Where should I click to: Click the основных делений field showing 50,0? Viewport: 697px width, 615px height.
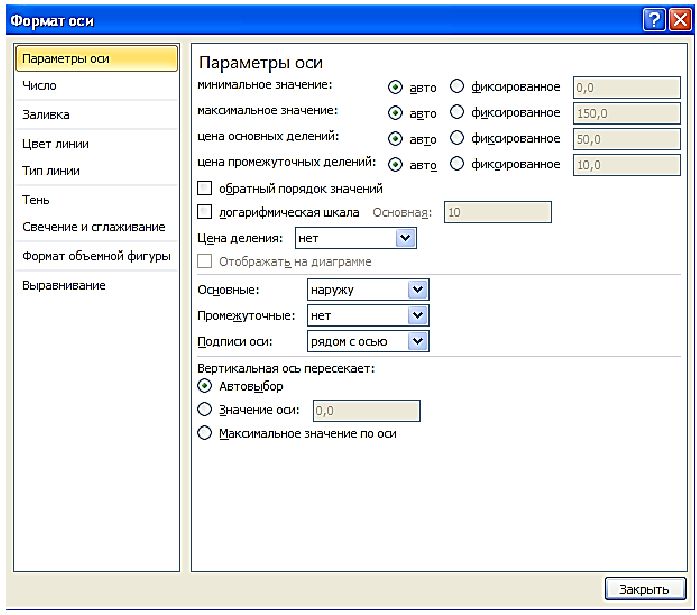click(x=626, y=139)
